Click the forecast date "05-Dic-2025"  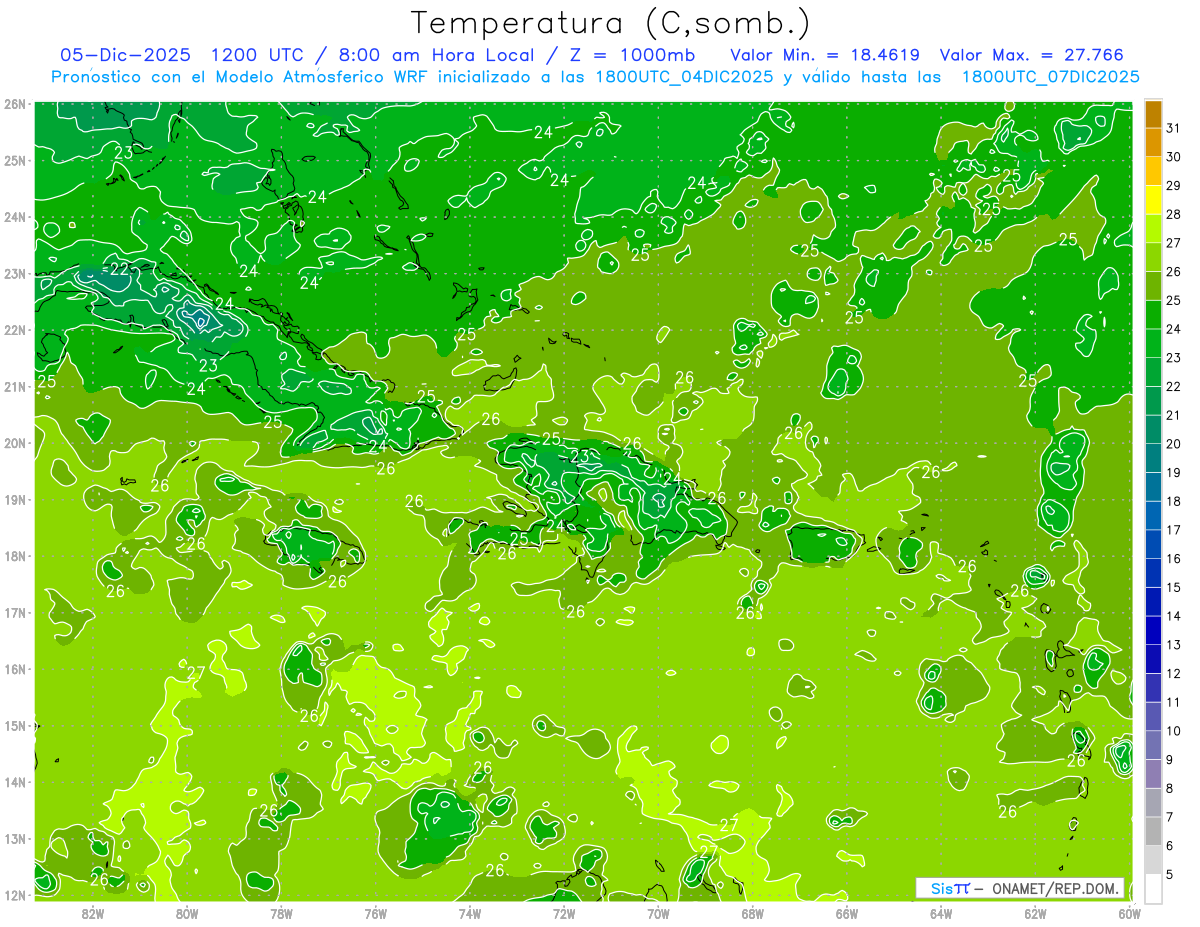(126, 55)
